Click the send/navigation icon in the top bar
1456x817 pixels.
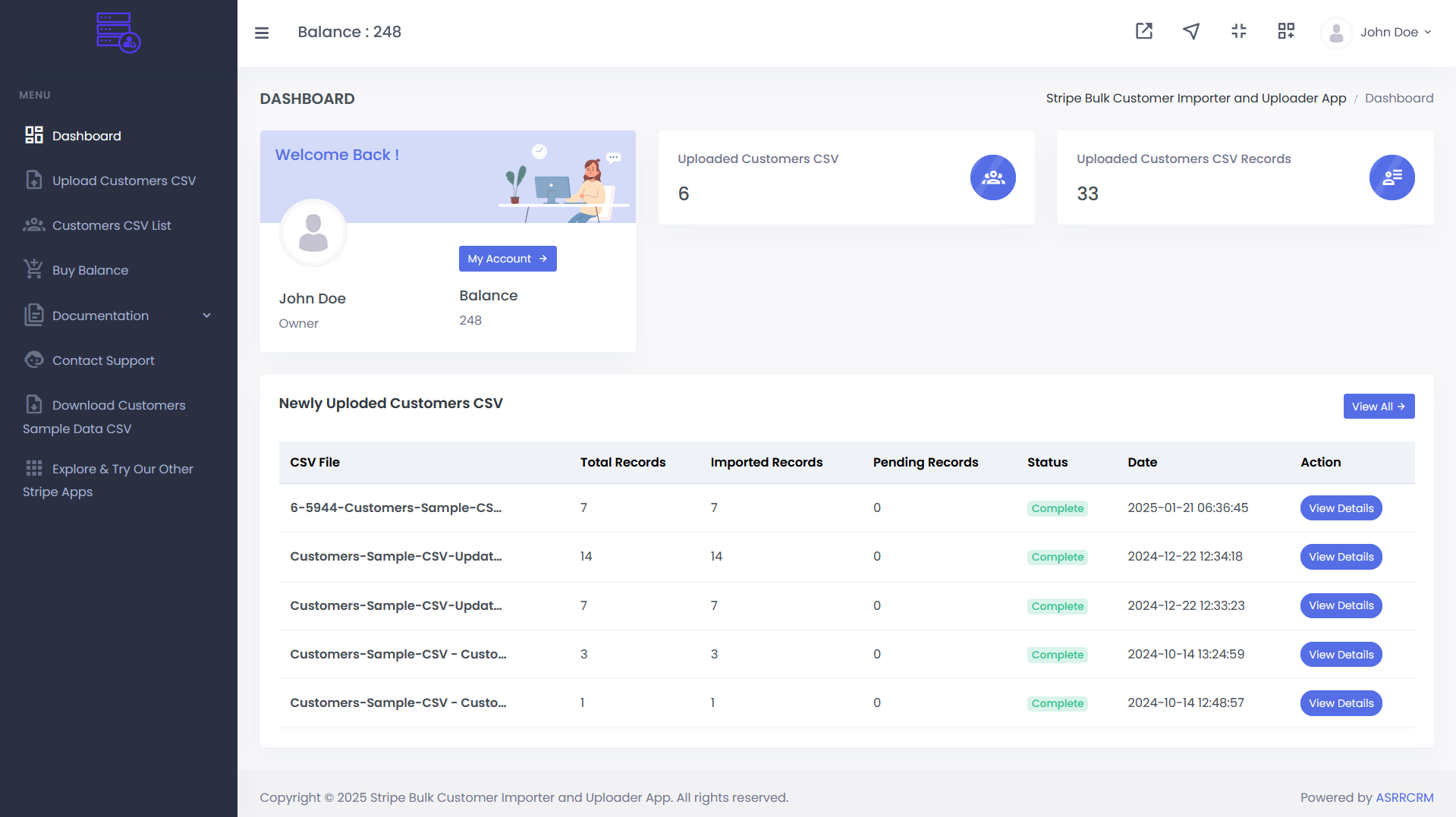[x=1190, y=31]
